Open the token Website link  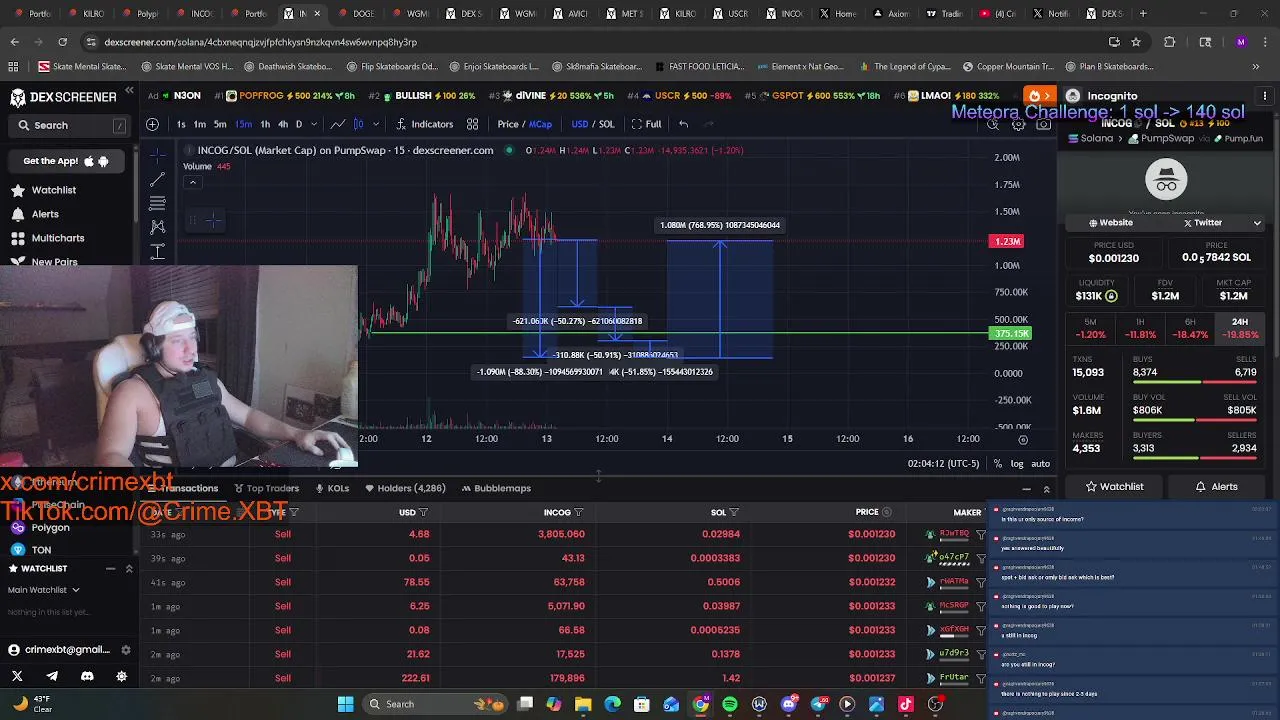click(1109, 223)
